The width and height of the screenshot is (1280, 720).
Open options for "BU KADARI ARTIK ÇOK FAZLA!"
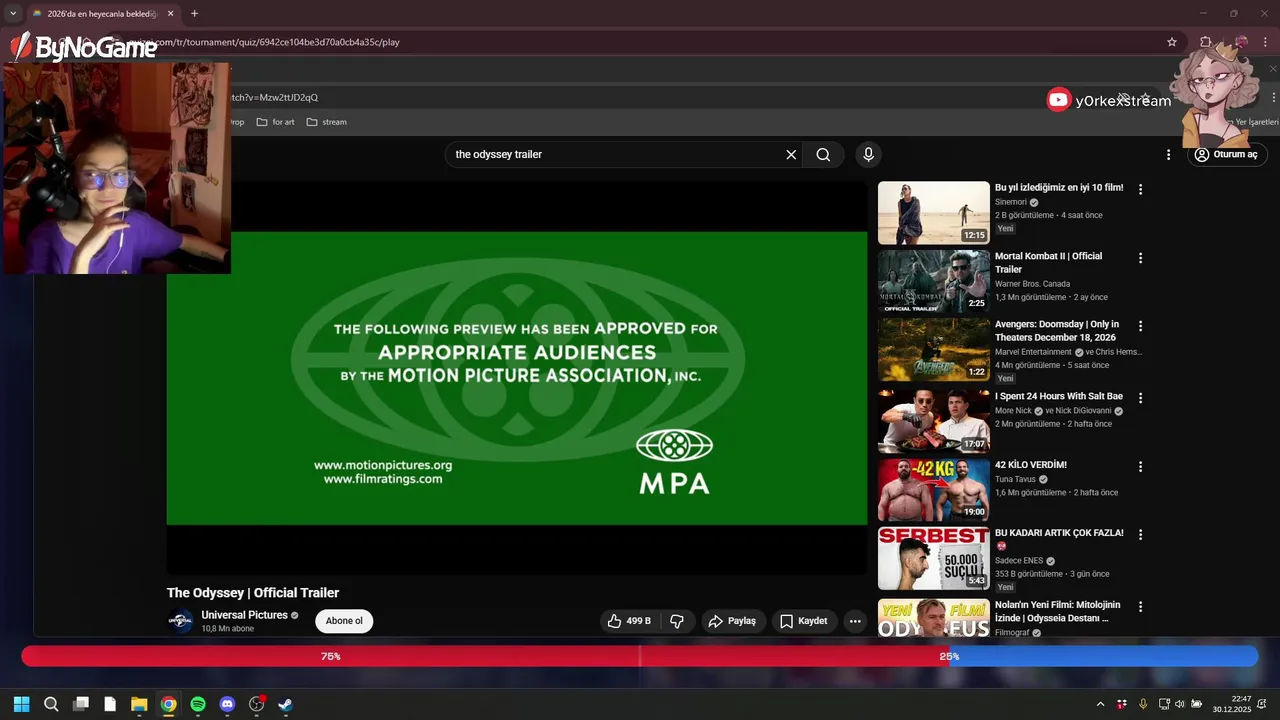[x=1140, y=535]
